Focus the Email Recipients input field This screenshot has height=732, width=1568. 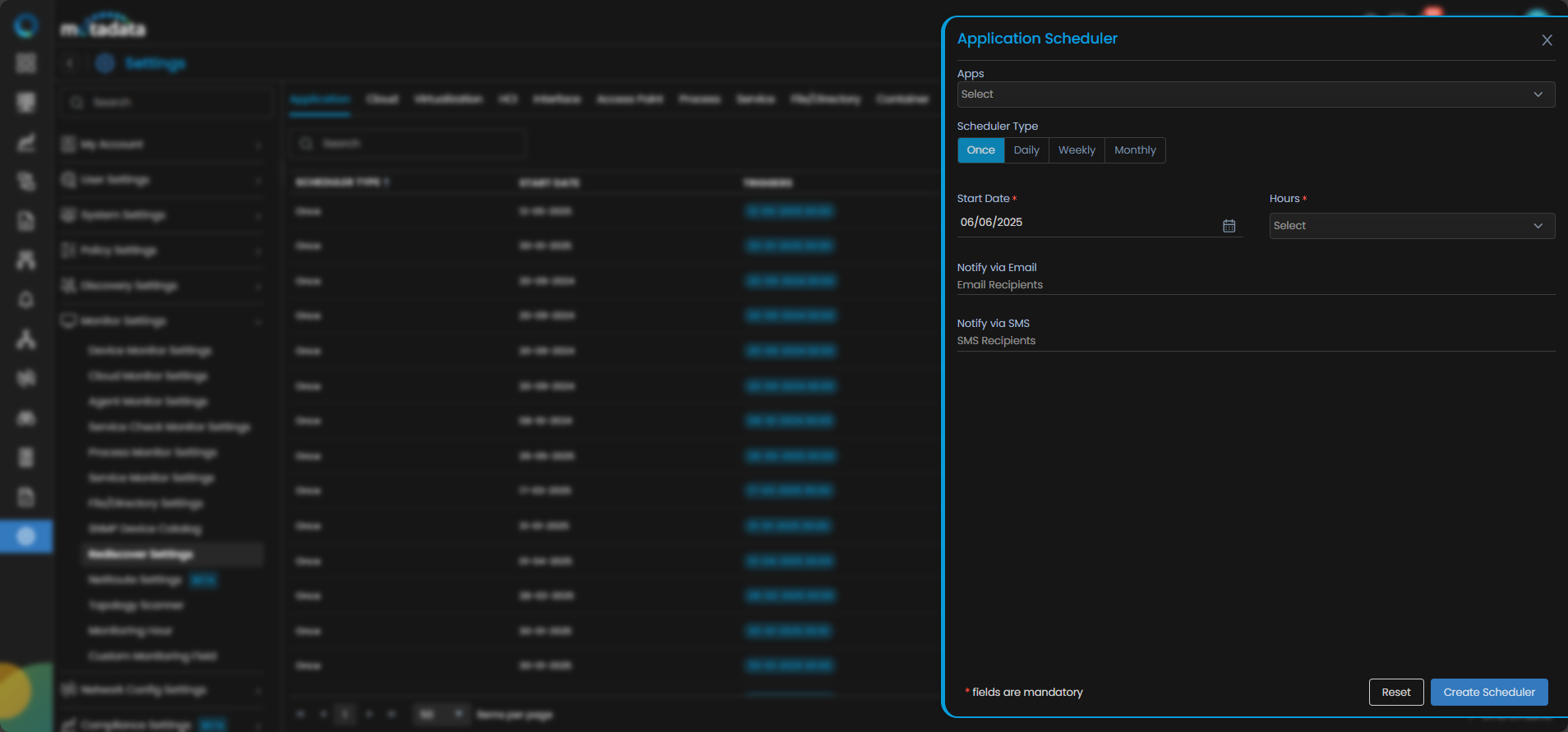(x=1256, y=285)
